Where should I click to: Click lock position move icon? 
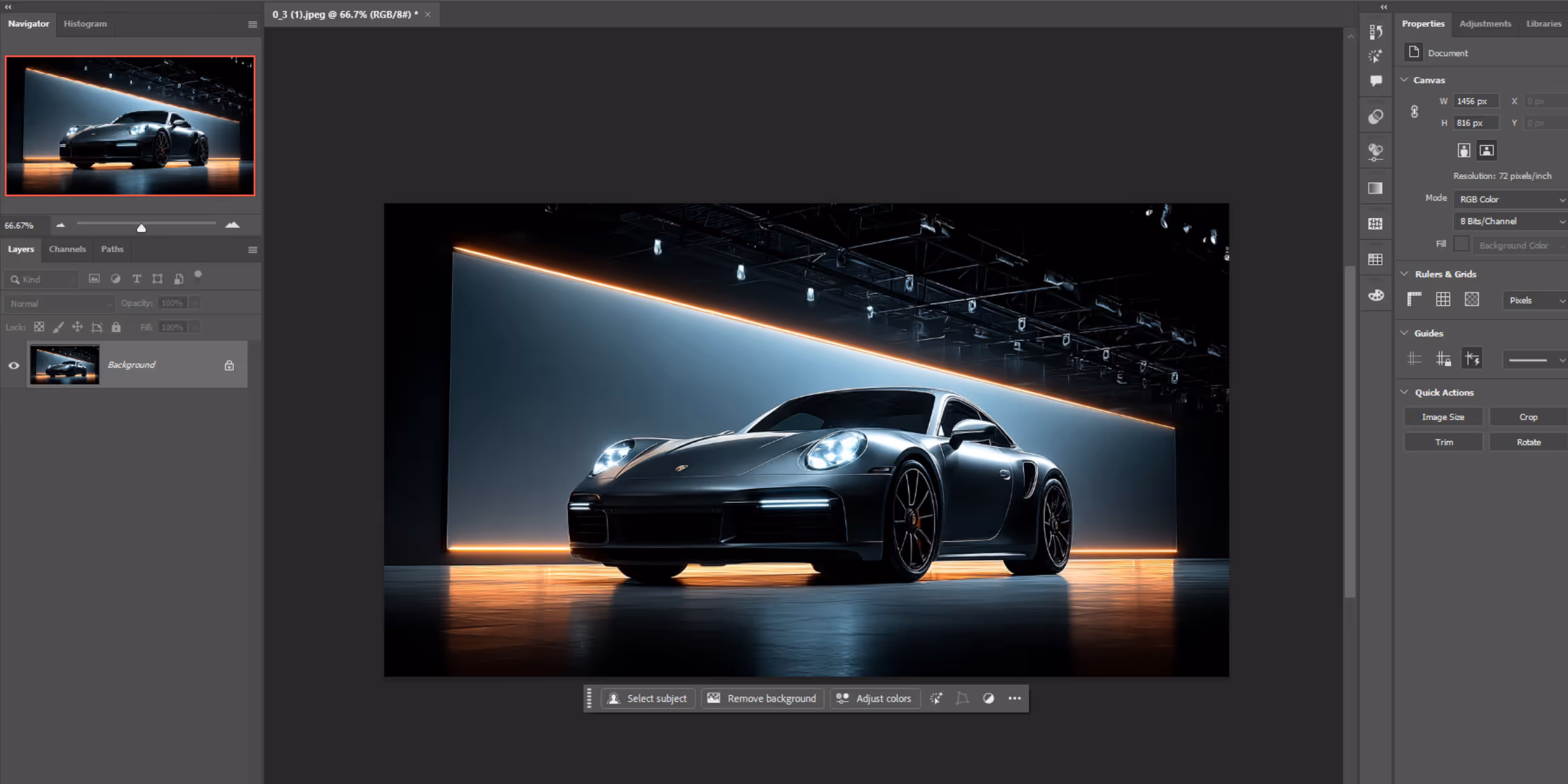tap(77, 327)
